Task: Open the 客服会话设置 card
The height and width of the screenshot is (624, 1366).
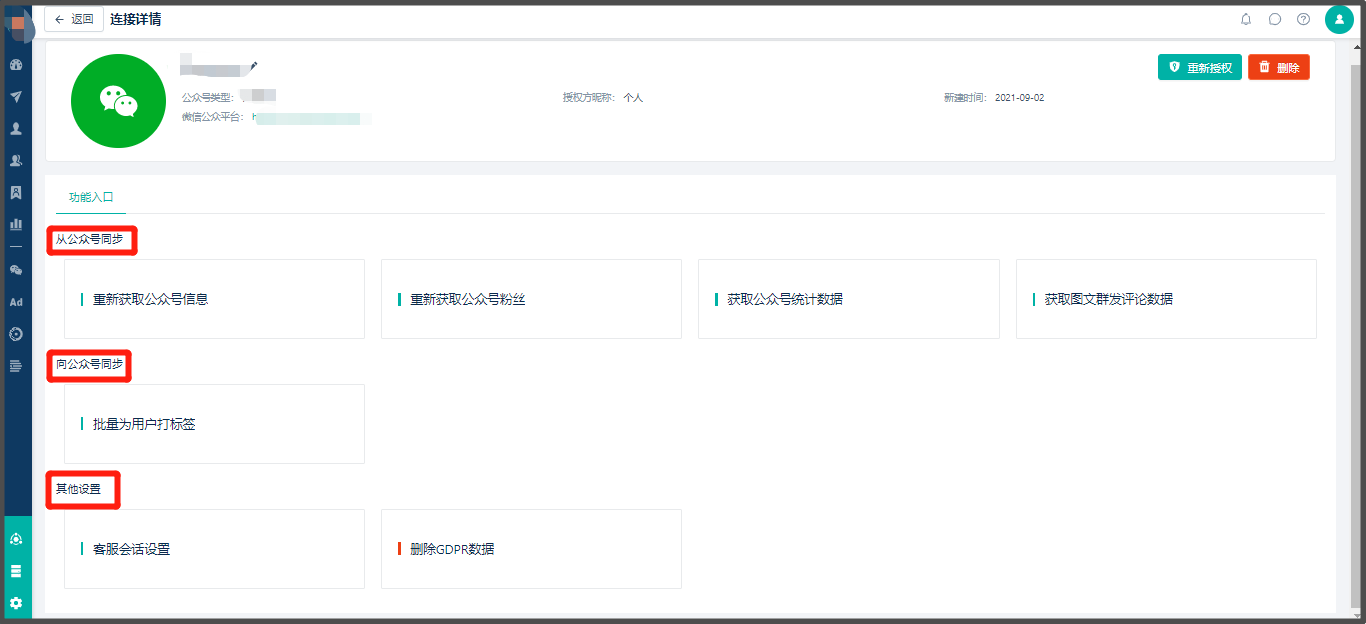Action: 214,549
